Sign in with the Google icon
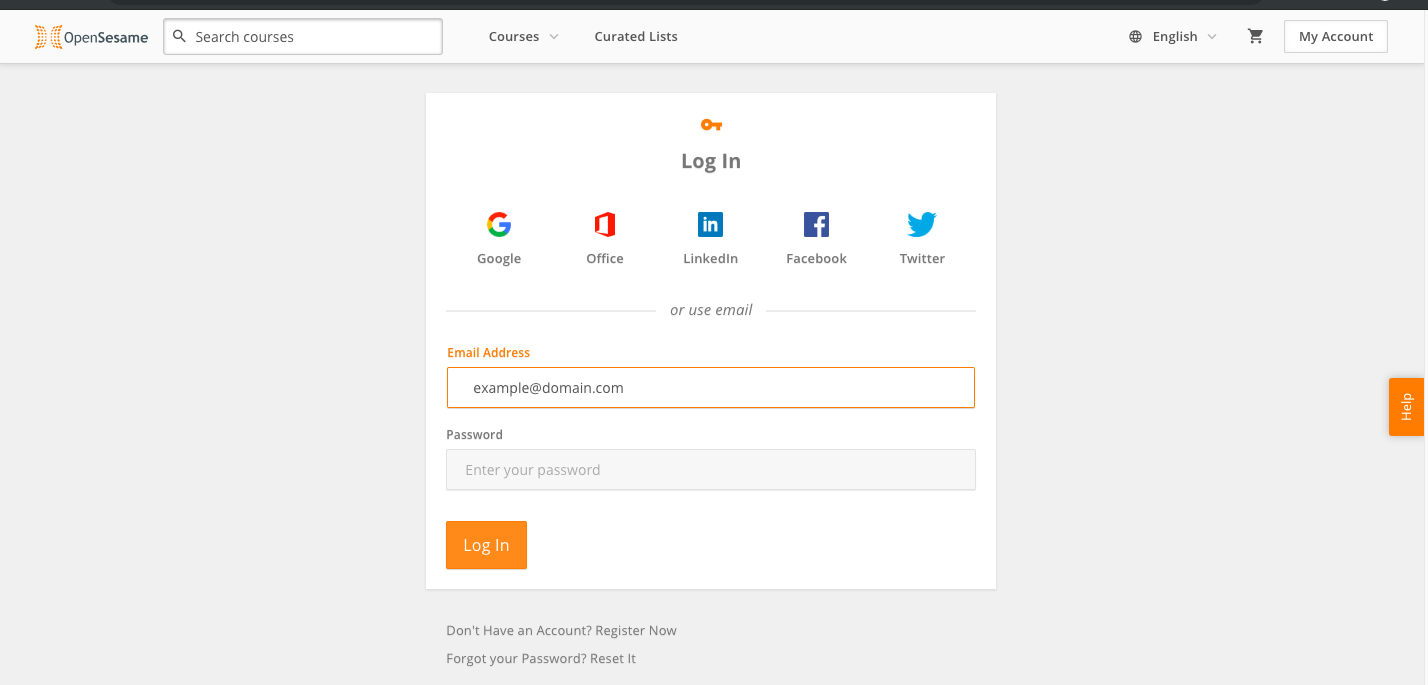The image size is (1428, 685). [499, 225]
